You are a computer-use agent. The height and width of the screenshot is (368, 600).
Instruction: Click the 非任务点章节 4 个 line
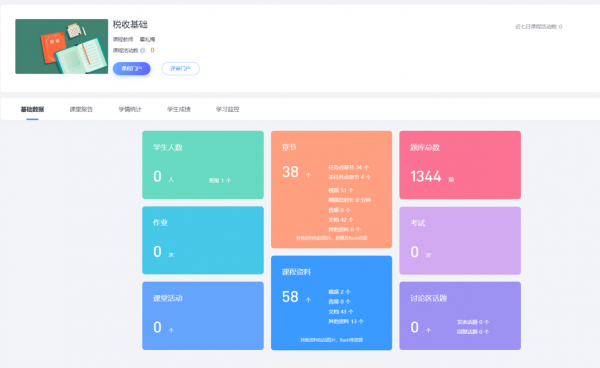(349, 177)
